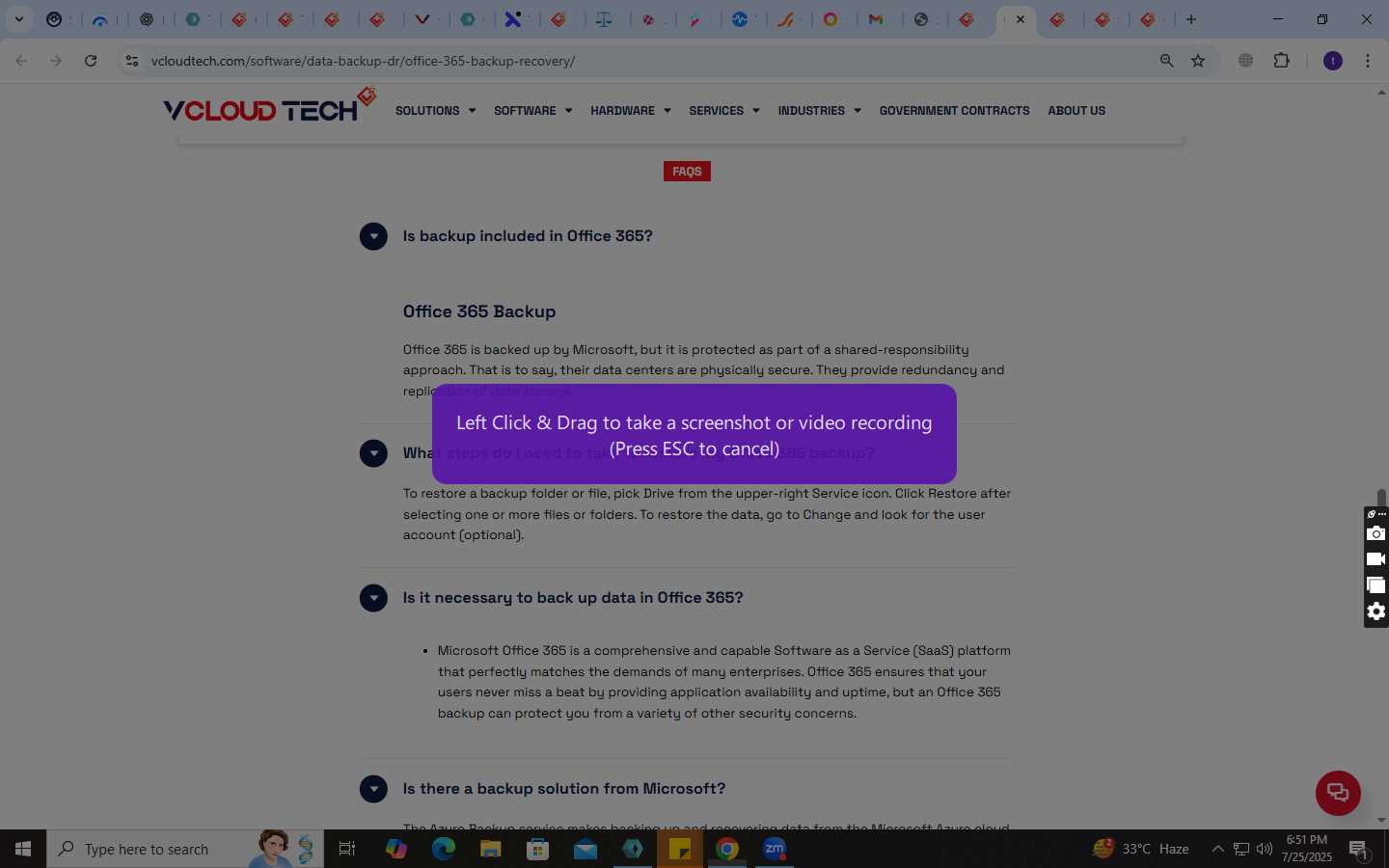Open the Chrome profile avatar
Viewport: 1389px width, 868px height.
[1333, 61]
